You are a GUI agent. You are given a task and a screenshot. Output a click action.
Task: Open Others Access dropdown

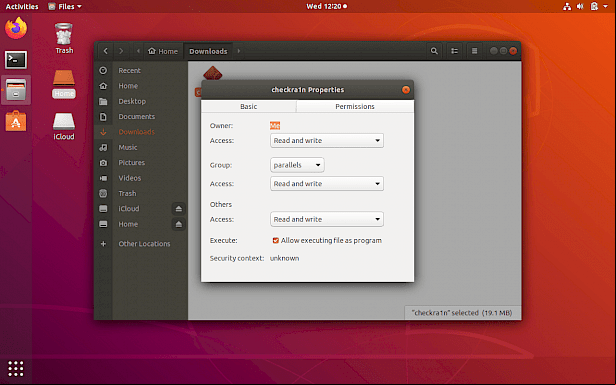[x=327, y=219]
